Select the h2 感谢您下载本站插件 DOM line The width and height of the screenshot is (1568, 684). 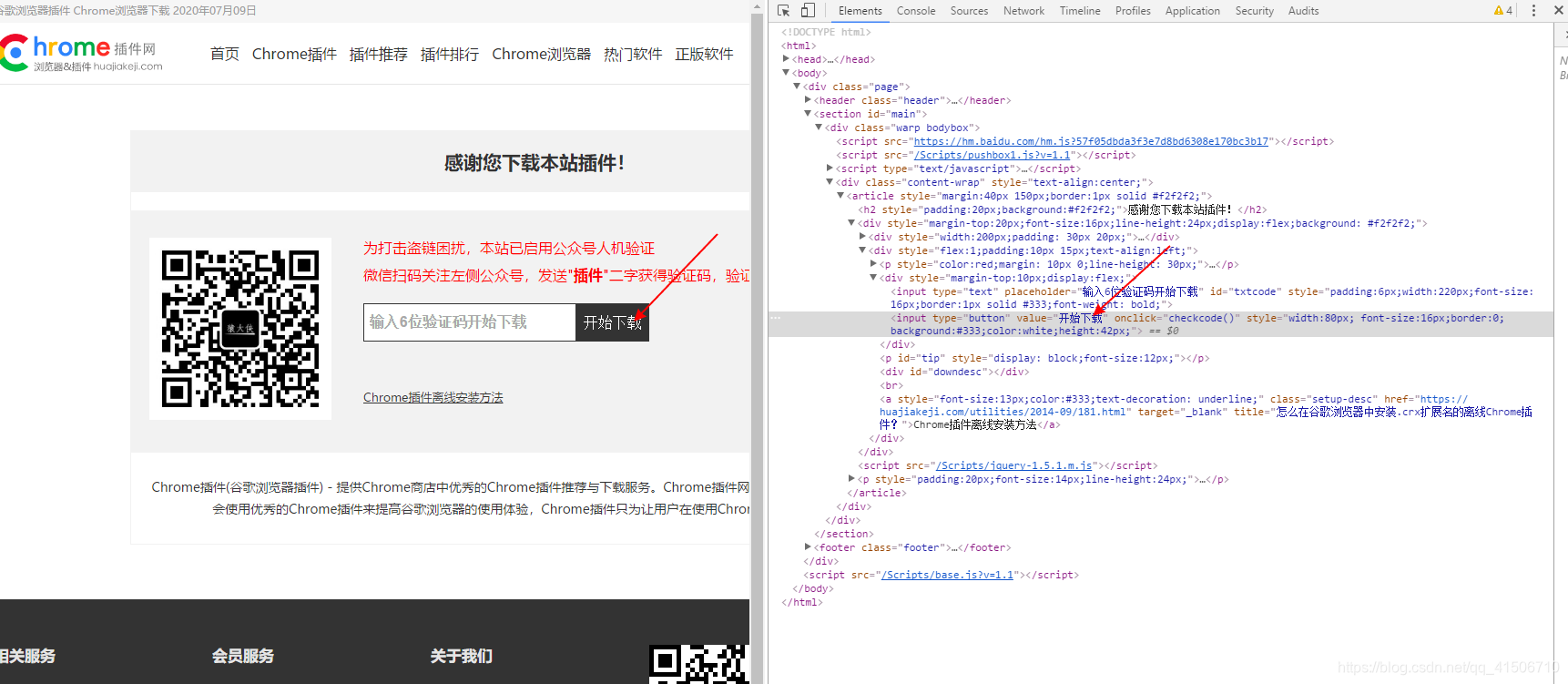[1062, 209]
